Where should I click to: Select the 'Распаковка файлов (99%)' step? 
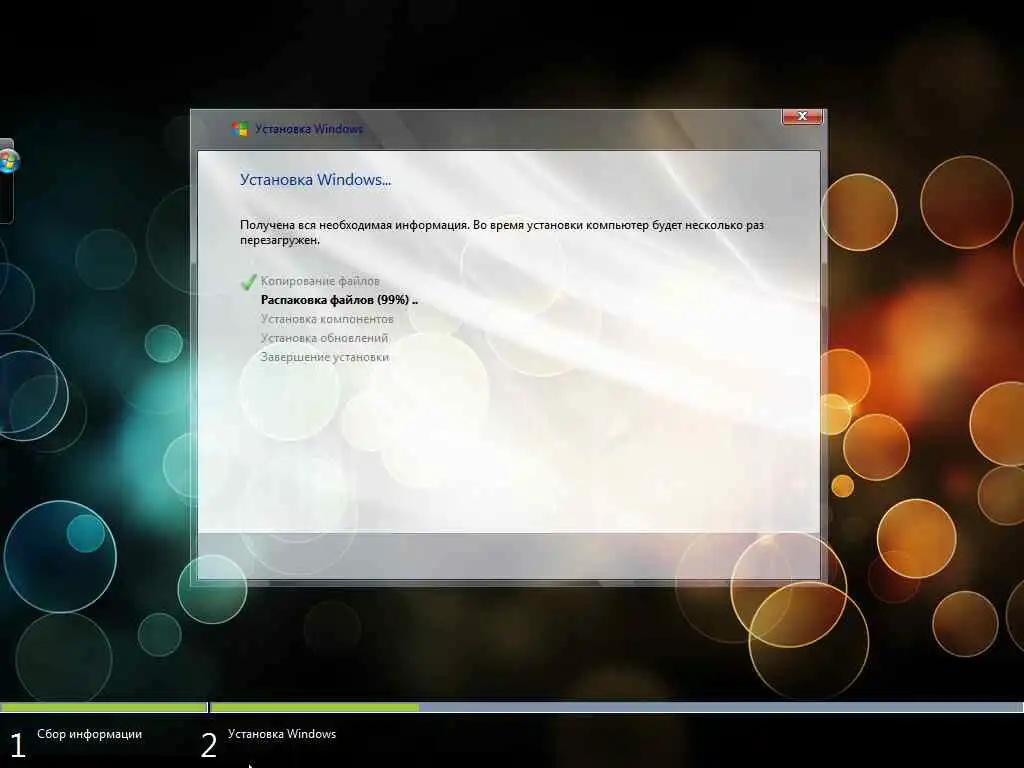point(339,300)
